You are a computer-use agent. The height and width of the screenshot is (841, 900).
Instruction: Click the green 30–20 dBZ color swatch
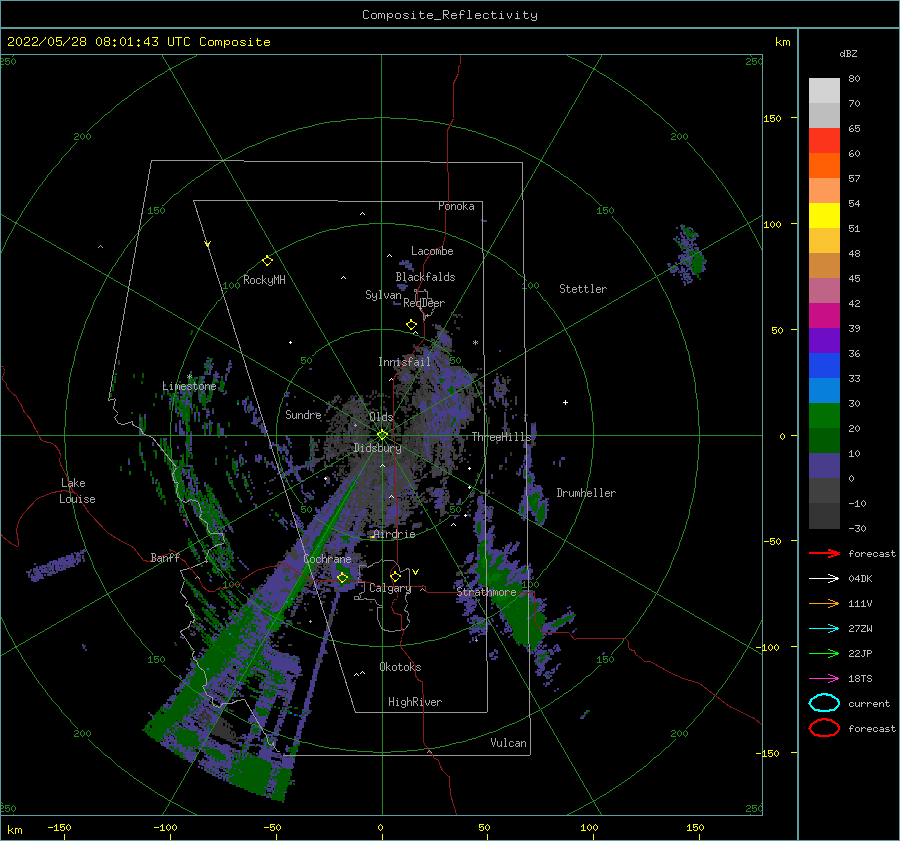[x=824, y=416]
